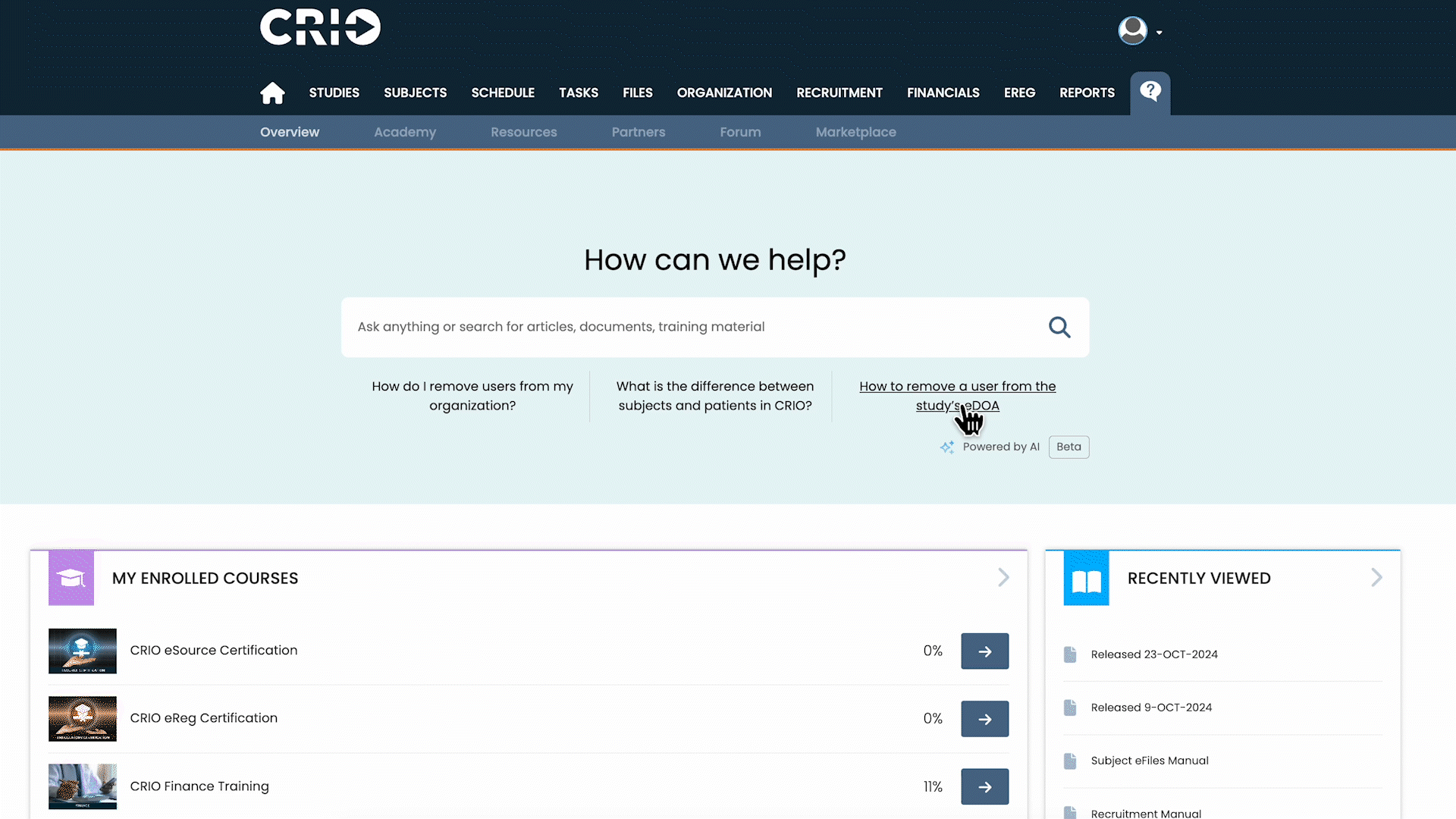Expand Recently Viewed chevron
Image resolution: width=1456 pixels, height=819 pixels.
[1376, 578]
